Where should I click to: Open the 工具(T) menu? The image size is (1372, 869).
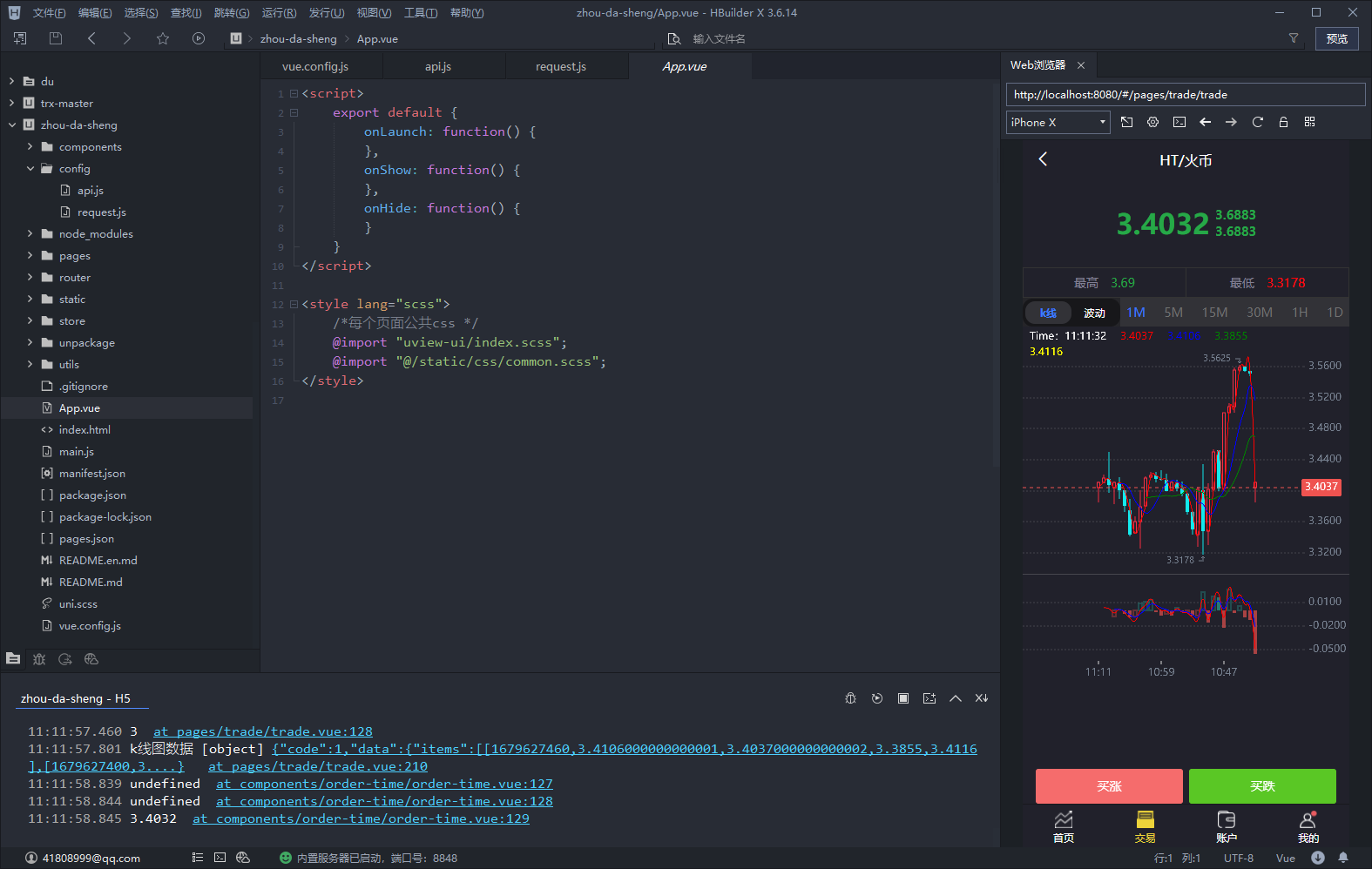click(x=421, y=13)
